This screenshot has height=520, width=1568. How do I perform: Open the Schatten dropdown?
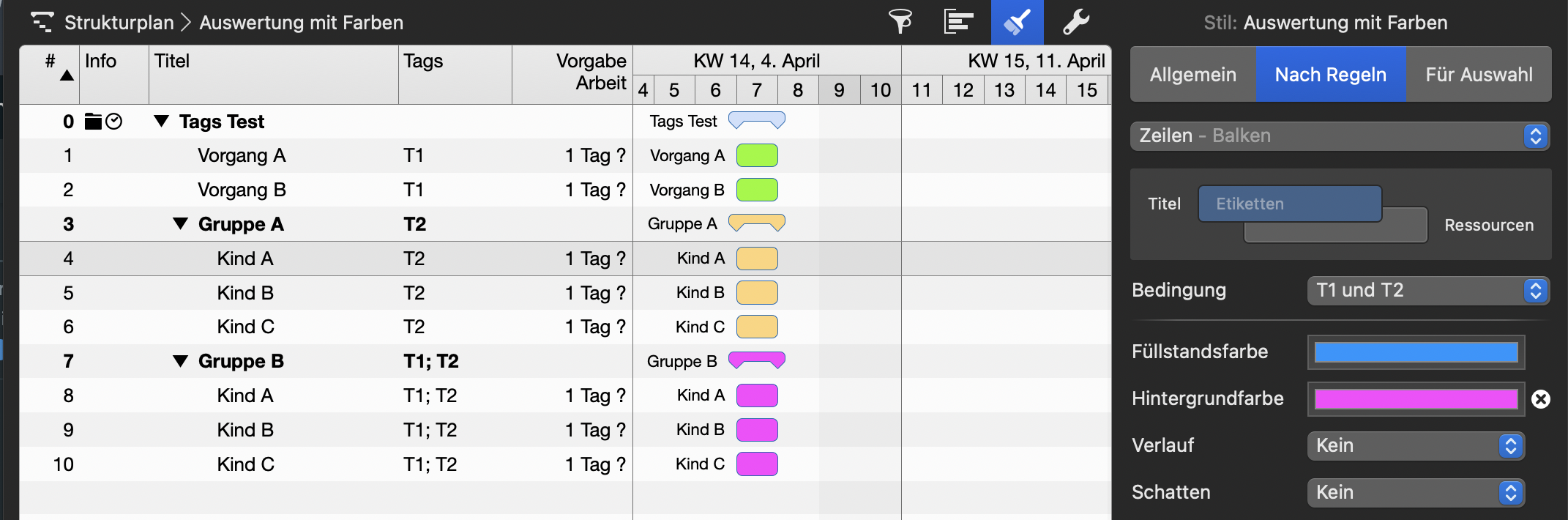(x=1415, y=493)
